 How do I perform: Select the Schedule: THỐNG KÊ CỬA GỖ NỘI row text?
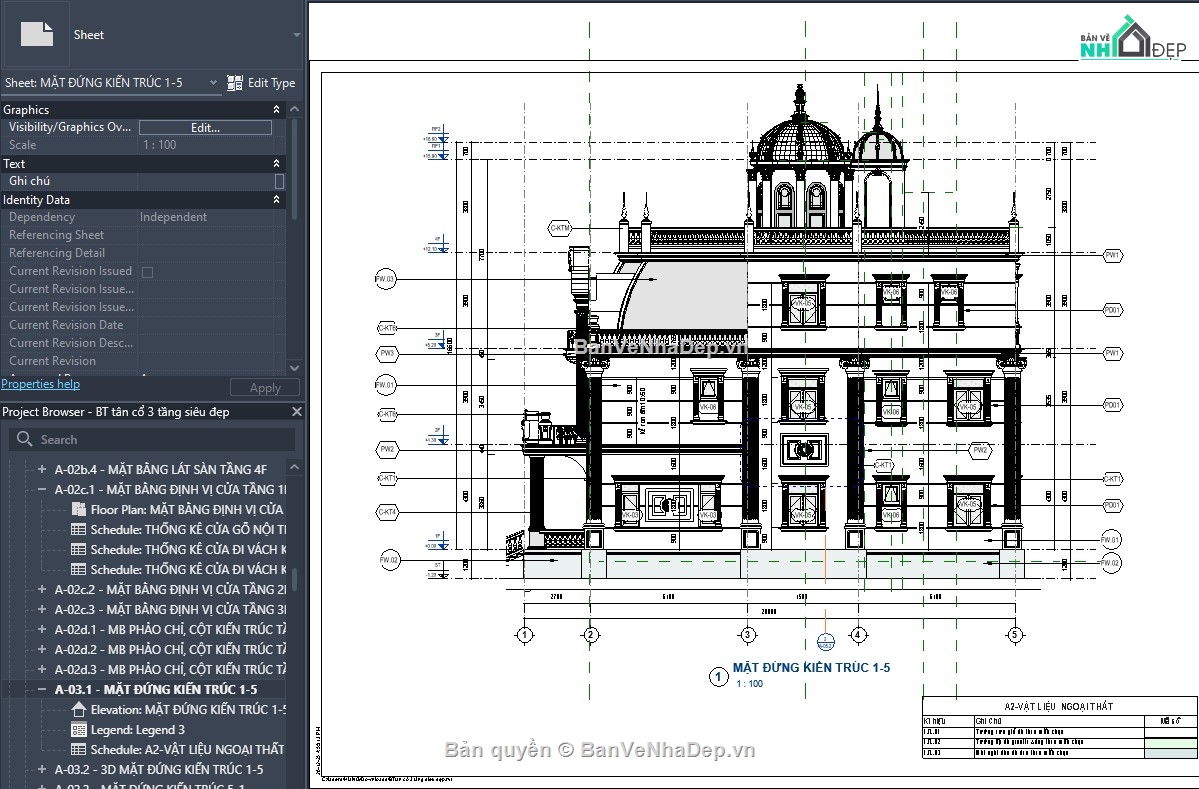point(188,529)
